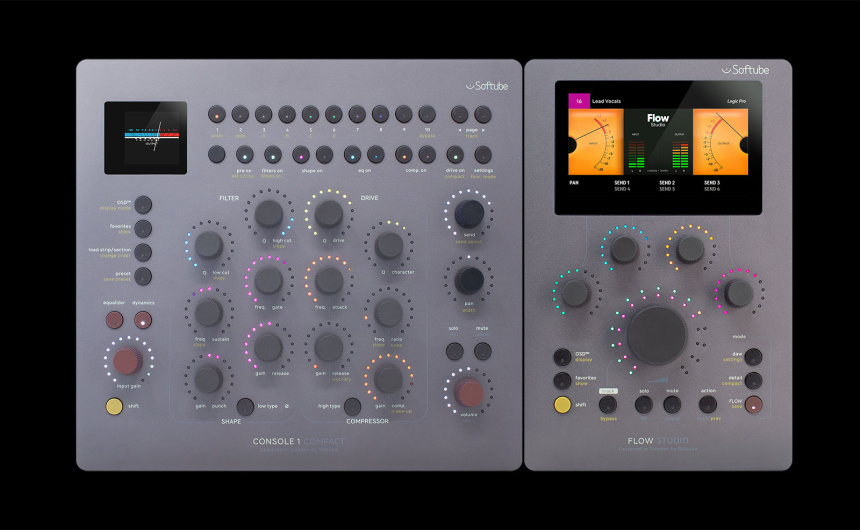The width and height of the screenshot is (860, 530).
Task: Hit the yellow shift button on Flow Studio
Action: tap(562, 404)
